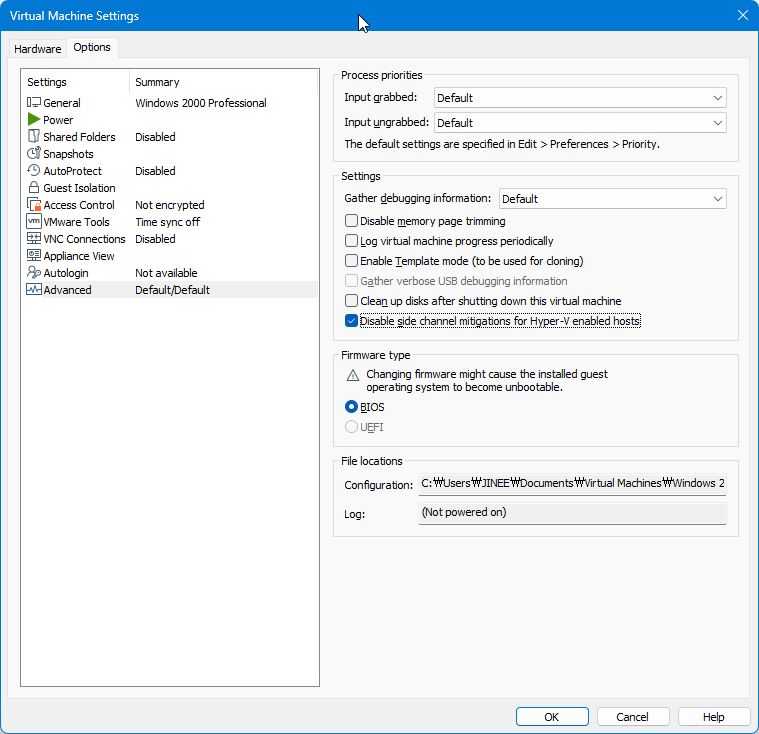Click the green Power play icon

coord(33,119)
